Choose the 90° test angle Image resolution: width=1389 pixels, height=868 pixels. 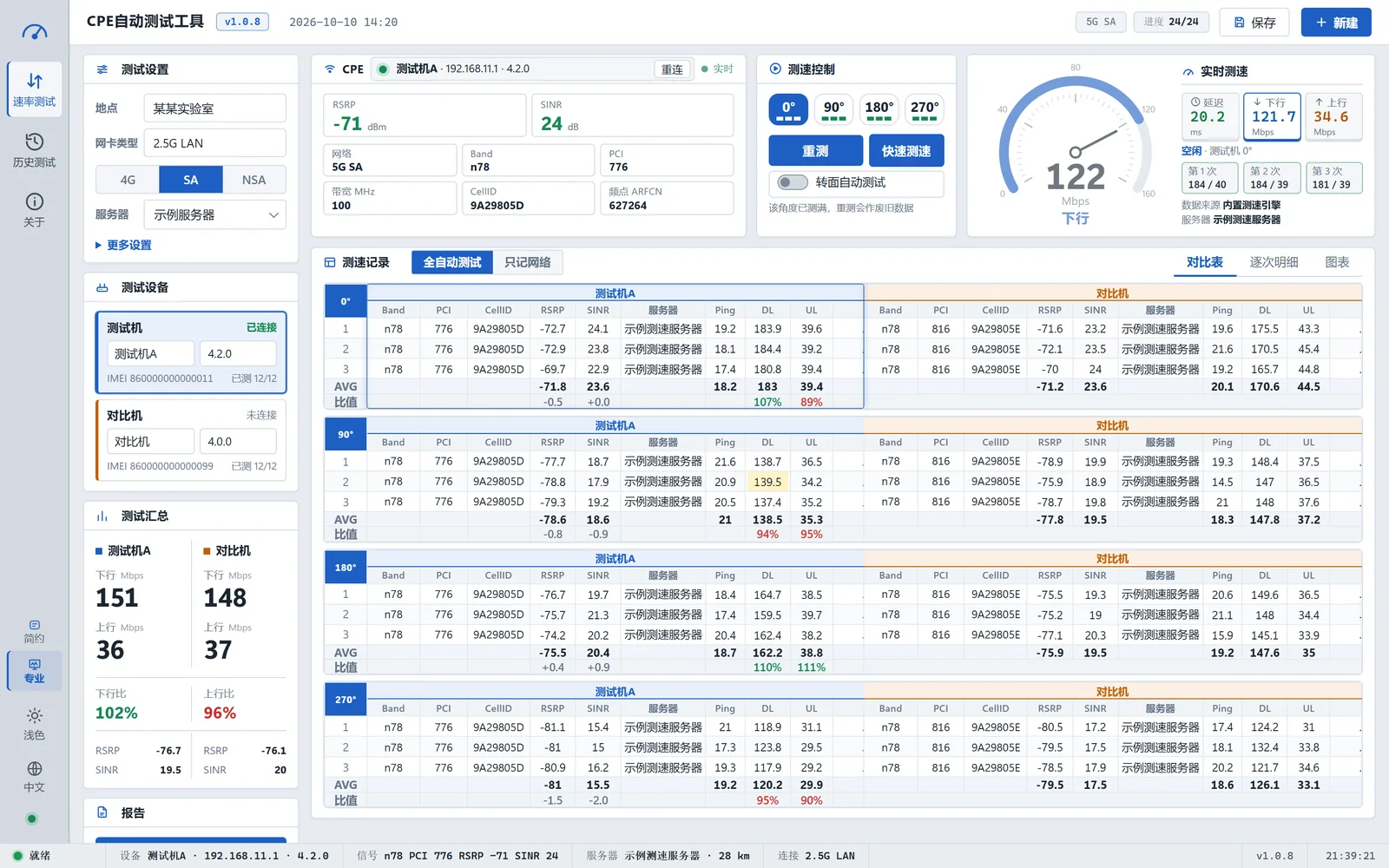pos(834,110)
